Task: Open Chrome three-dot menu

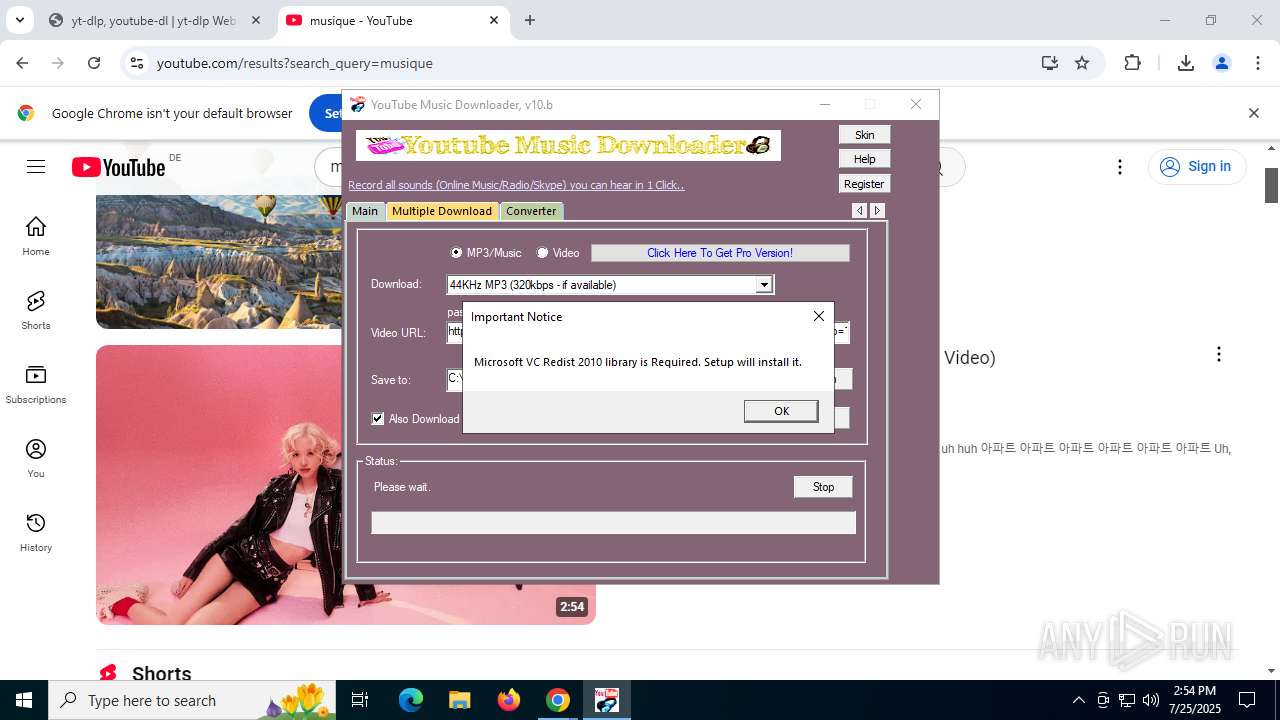Action: 1258,63
